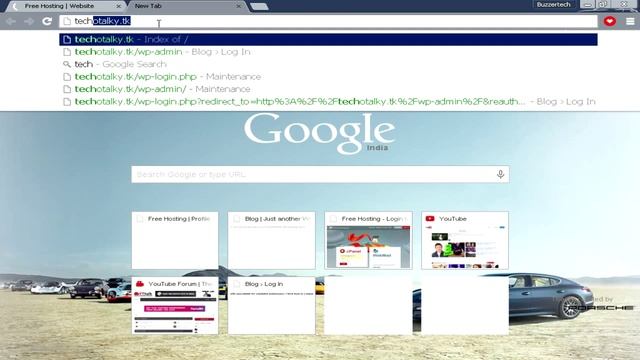Select the wp-login.php?redirect_to suggestion
Image resolution: width=640 pixels, height=360 pixels.
coord(328,102)
